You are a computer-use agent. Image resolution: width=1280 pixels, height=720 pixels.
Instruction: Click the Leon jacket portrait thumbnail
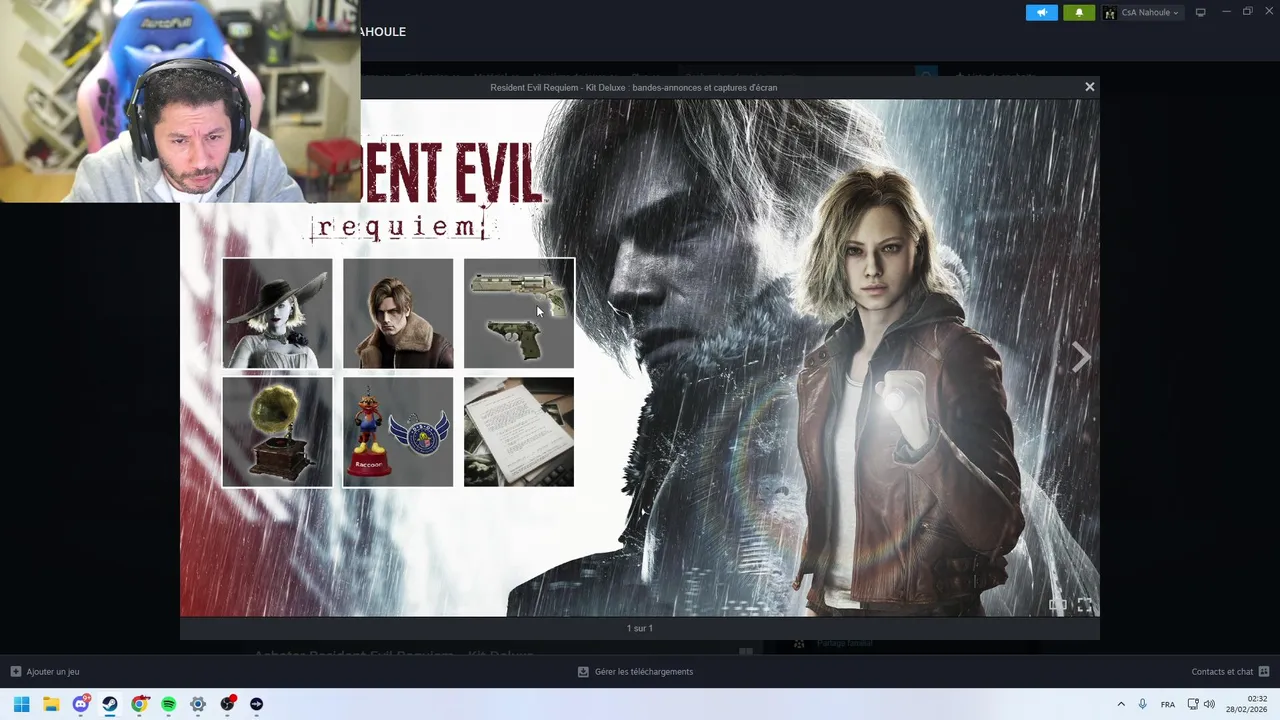coord(398,313)
